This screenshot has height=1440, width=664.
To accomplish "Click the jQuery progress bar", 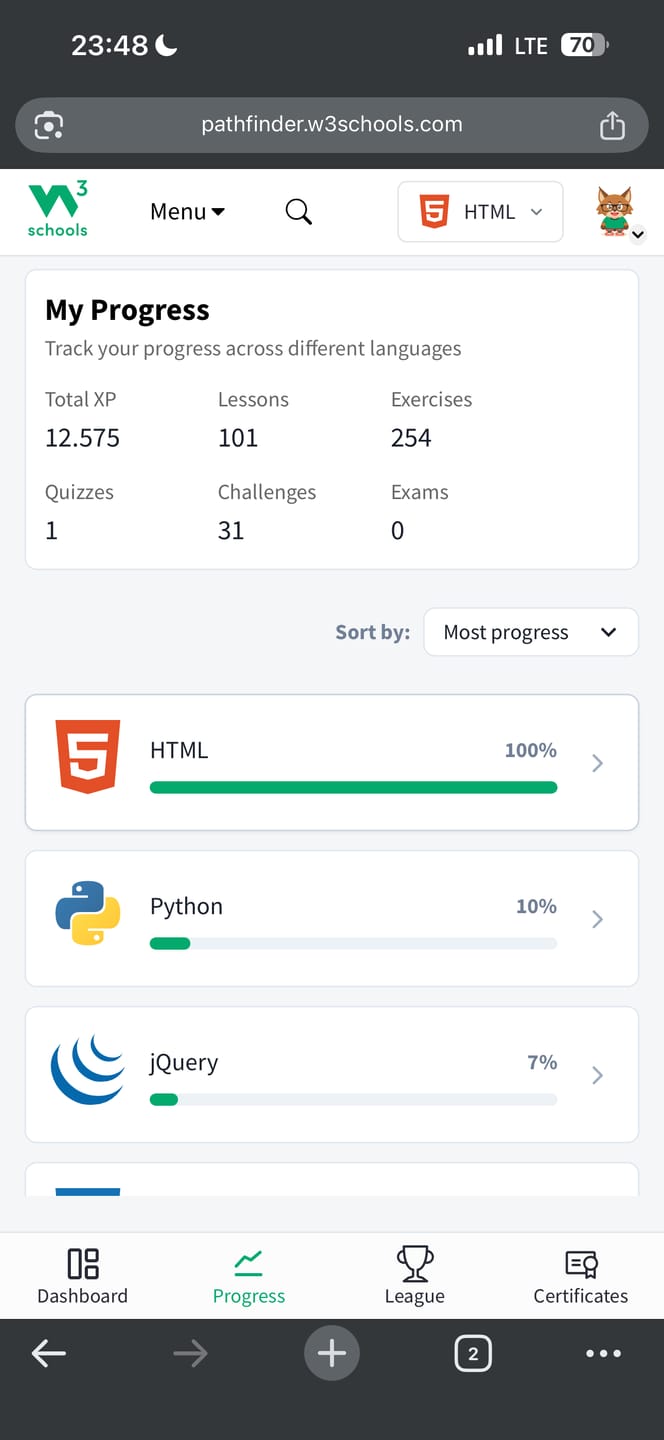I will tap(353, 1100).
